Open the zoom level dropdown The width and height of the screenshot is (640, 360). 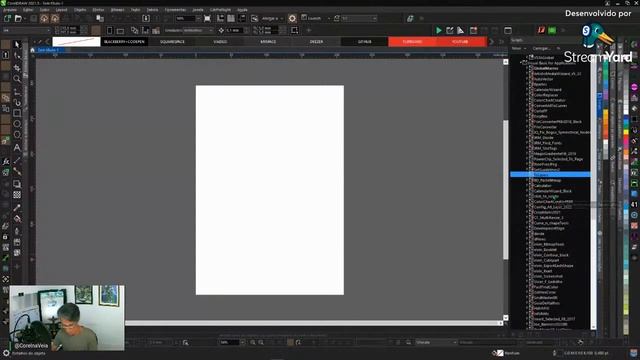click(x=198, y=18)
